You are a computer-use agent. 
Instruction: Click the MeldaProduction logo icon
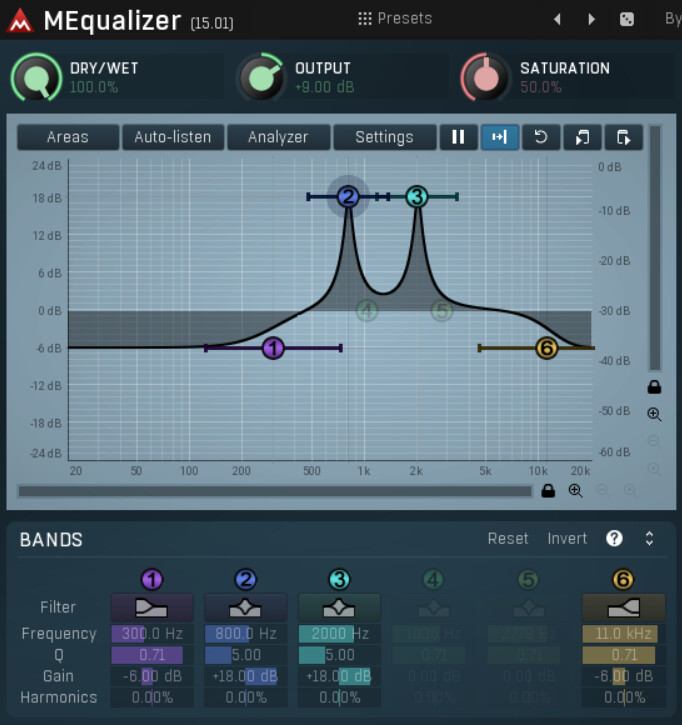pyautogui.click(x=20, y=21)
